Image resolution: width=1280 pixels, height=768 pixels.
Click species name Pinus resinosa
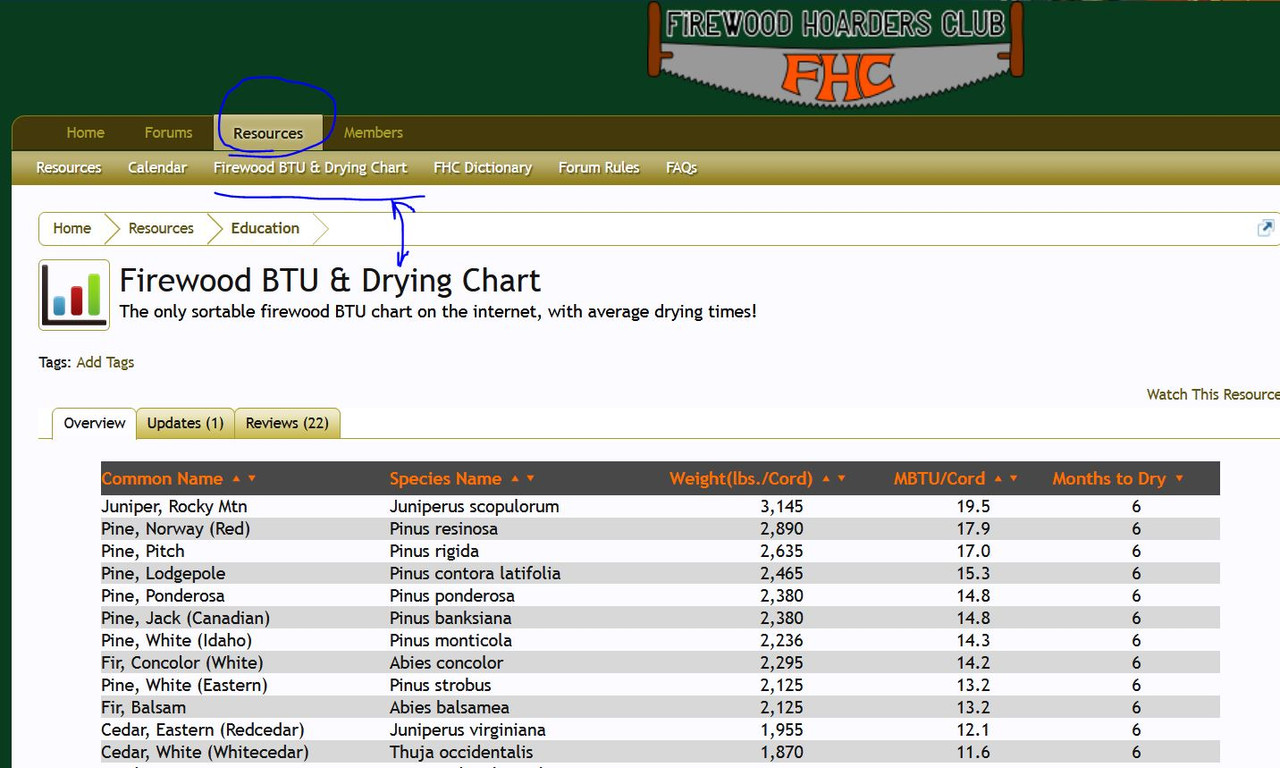click(x=444, y=529)
